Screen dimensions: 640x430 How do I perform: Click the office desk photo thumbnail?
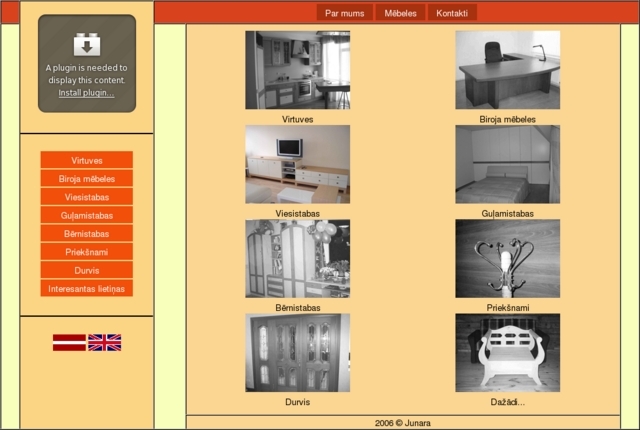508,70
